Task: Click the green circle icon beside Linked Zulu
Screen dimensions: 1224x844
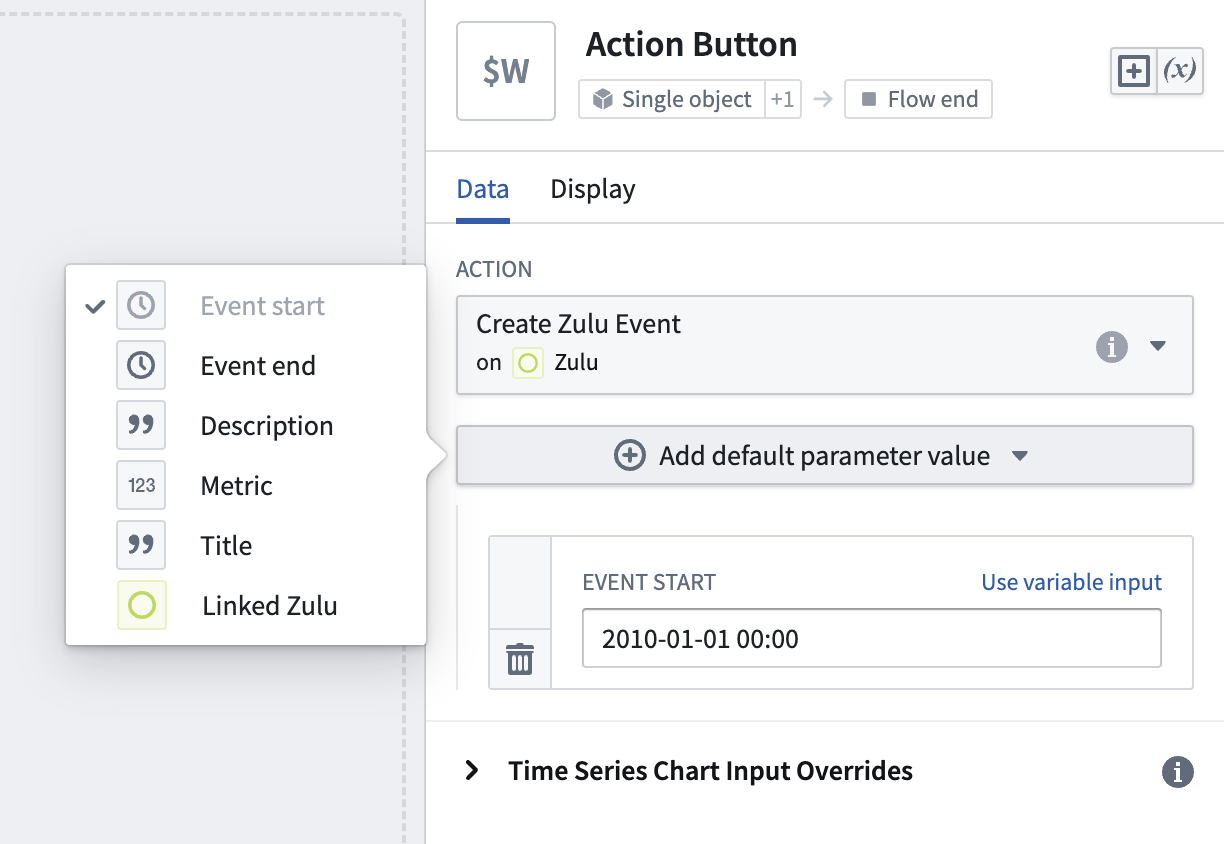Action: tap(141, 606)
